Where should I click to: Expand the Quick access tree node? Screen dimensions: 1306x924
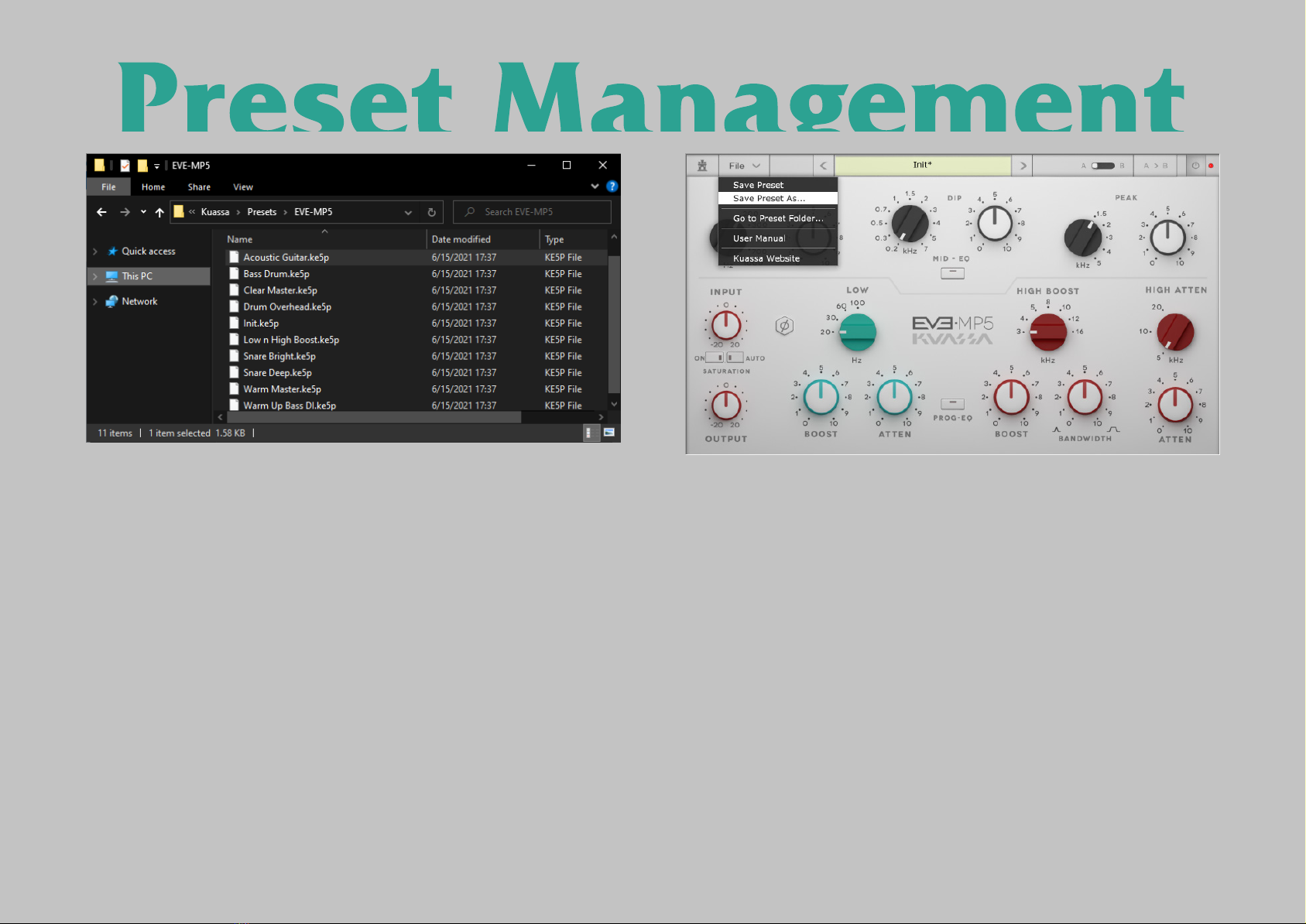click(x=95, y=252)
